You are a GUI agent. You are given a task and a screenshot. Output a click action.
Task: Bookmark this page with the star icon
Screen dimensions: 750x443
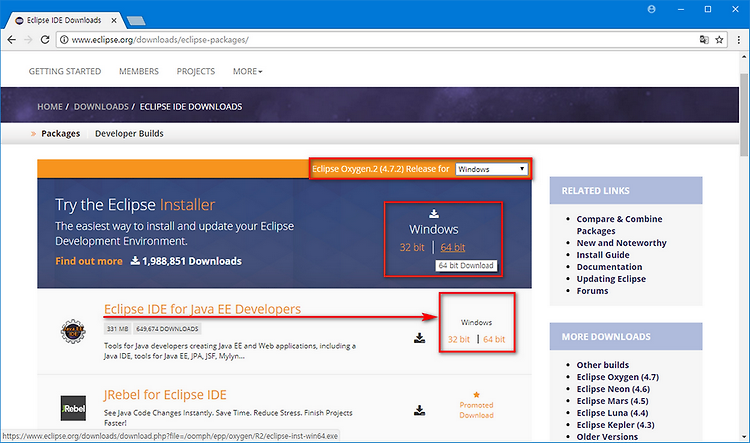pyautogui.click(x=719, y=40)
